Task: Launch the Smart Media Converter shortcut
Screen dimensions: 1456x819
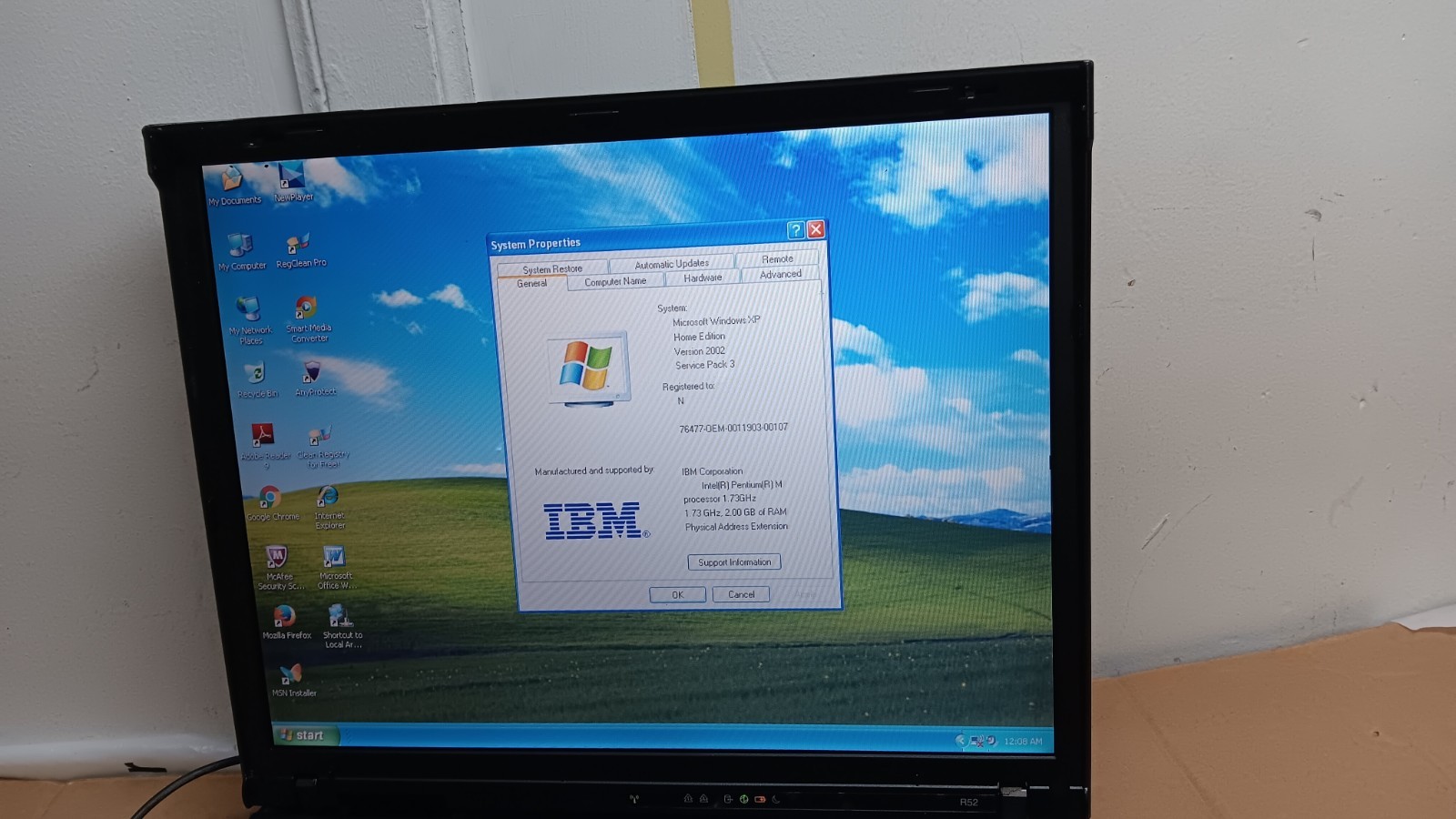Action: coord(308,318)
